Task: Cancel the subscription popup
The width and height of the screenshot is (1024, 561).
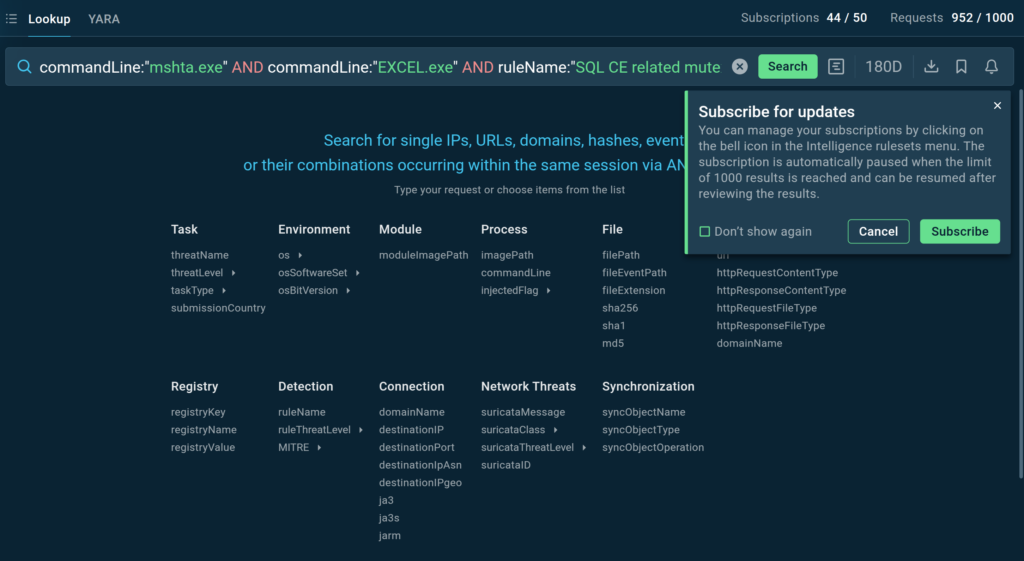Action: tap(878, 232)
